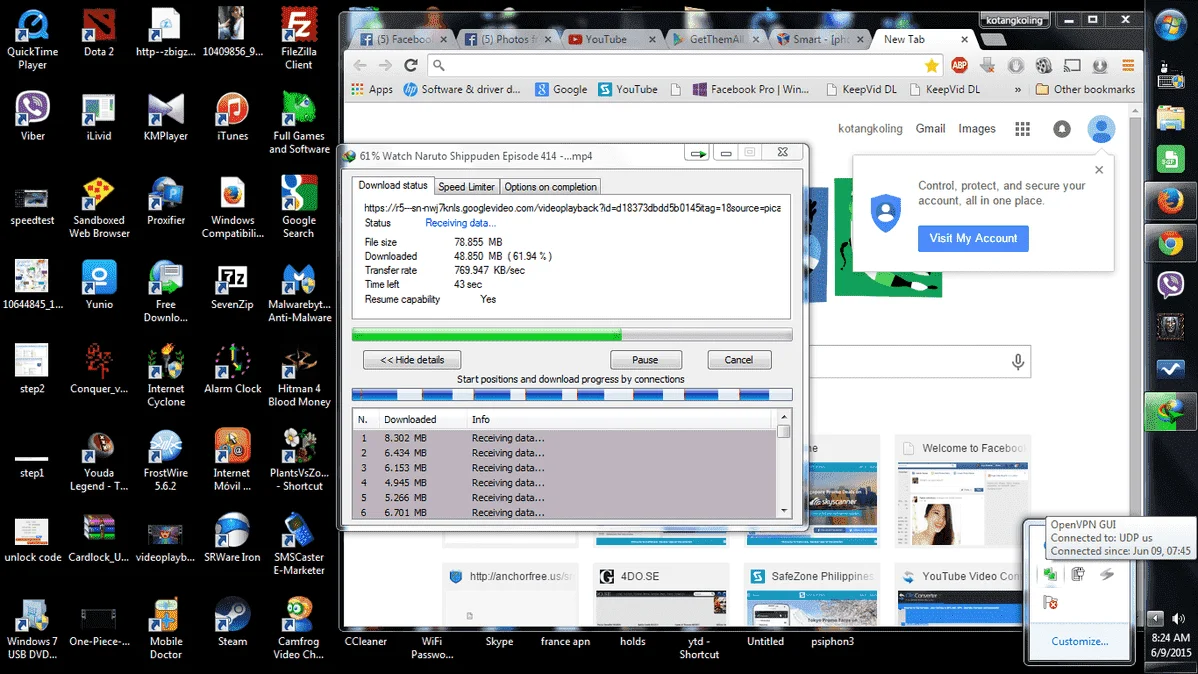Launch Sandboxed Web Browser shortcut
This screenshot has height=674, width=1198.
point(99,208)
